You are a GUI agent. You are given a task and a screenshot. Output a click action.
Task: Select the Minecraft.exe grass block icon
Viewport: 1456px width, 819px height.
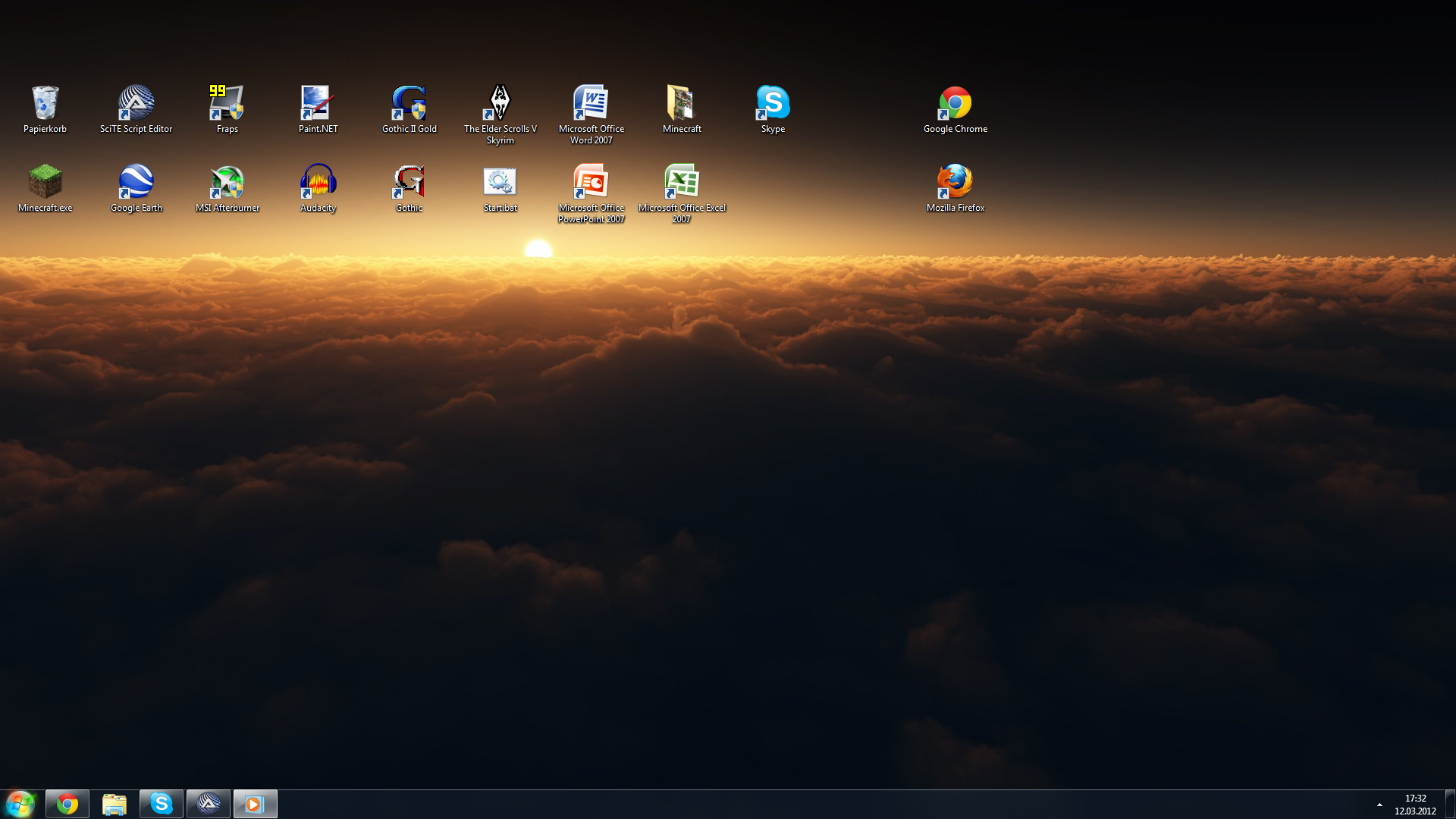point(45,183)
